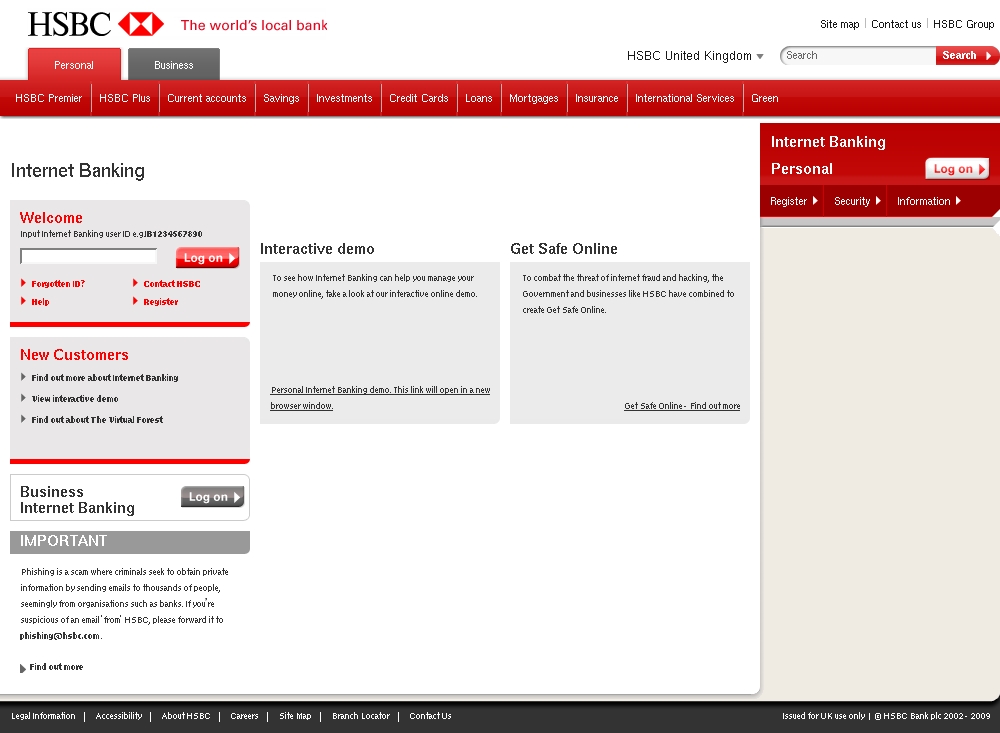Open Branch Locator in the footer
The image size is (1000, 733).
361,716
